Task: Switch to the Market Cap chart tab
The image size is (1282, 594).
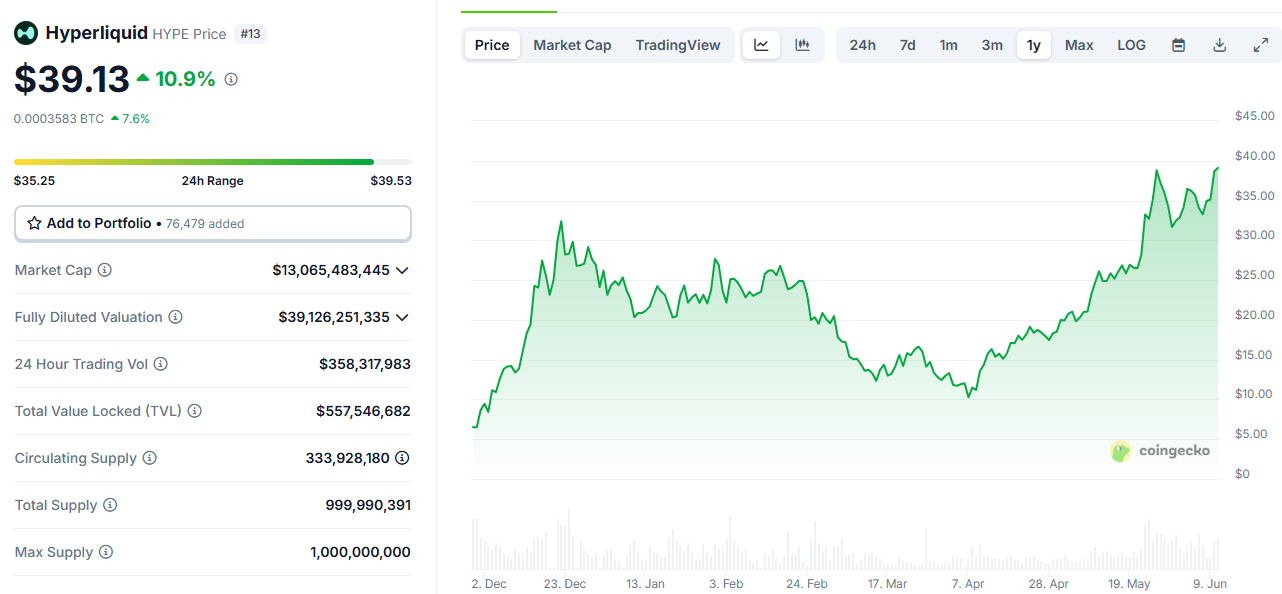Action: point(572,45)
